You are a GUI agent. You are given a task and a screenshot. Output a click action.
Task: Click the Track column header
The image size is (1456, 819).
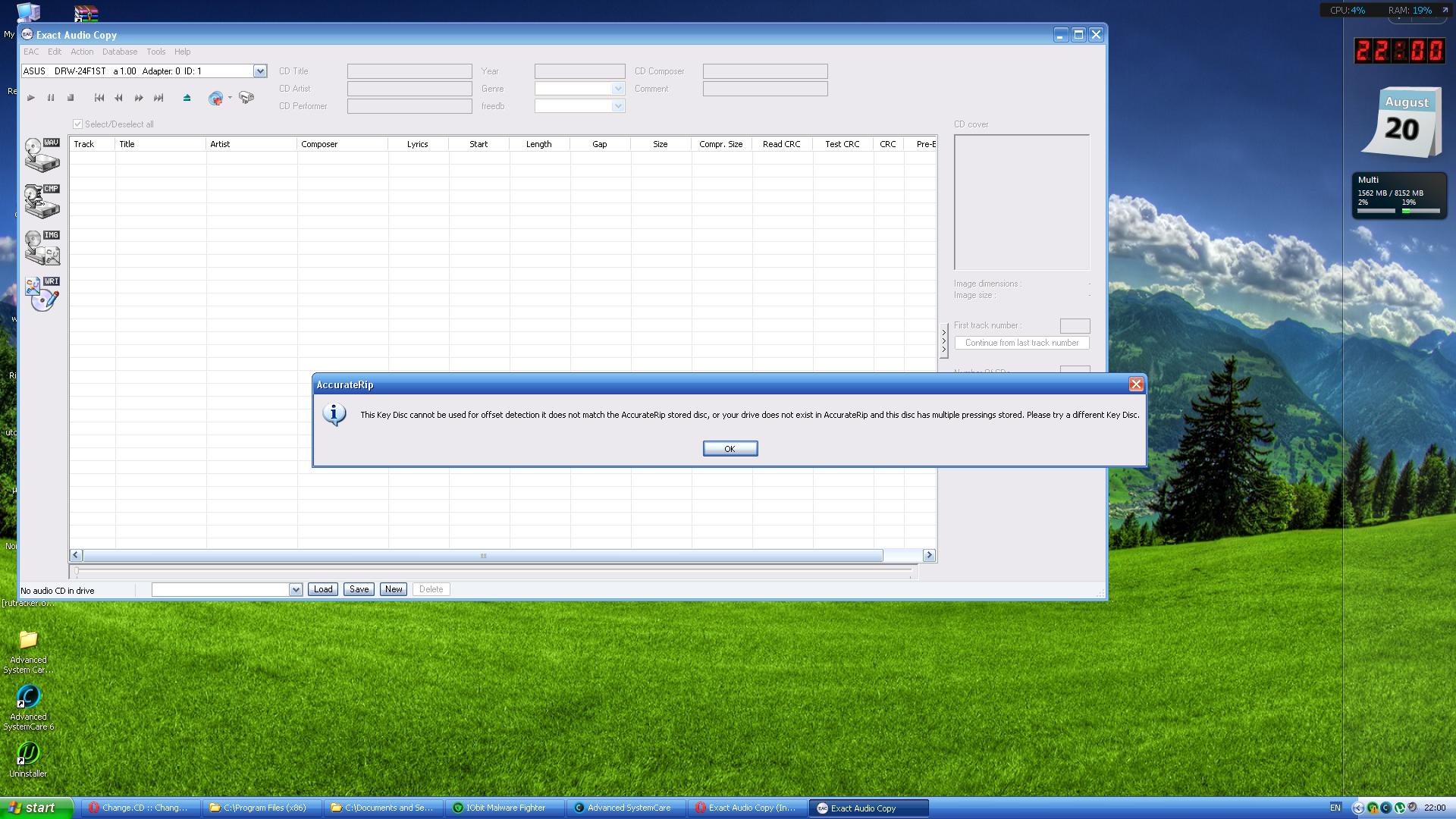point(93,144)
